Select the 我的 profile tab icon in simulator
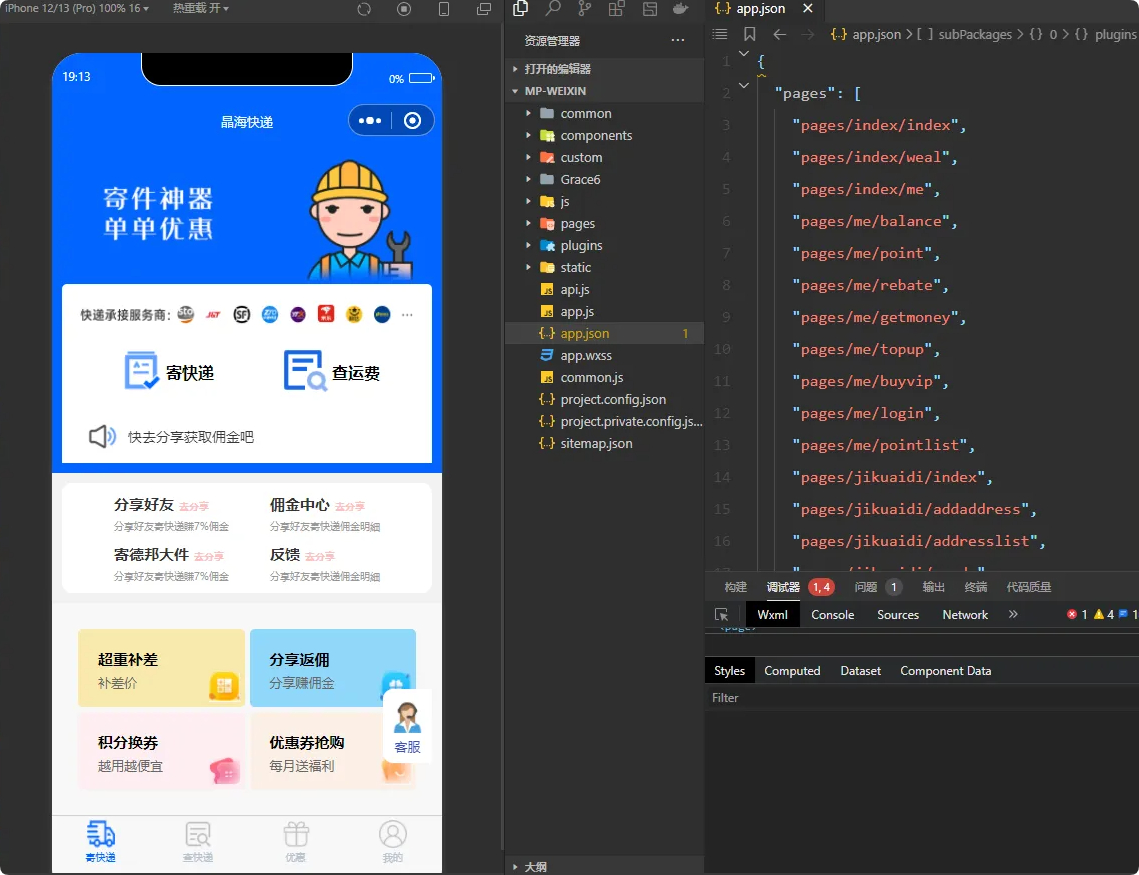Viewport: 1139px width, 875px height. click(x=392, y=834)
